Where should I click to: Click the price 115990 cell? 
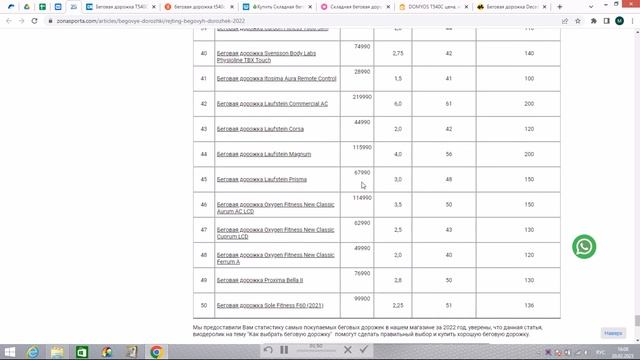[x=357, y=154]
